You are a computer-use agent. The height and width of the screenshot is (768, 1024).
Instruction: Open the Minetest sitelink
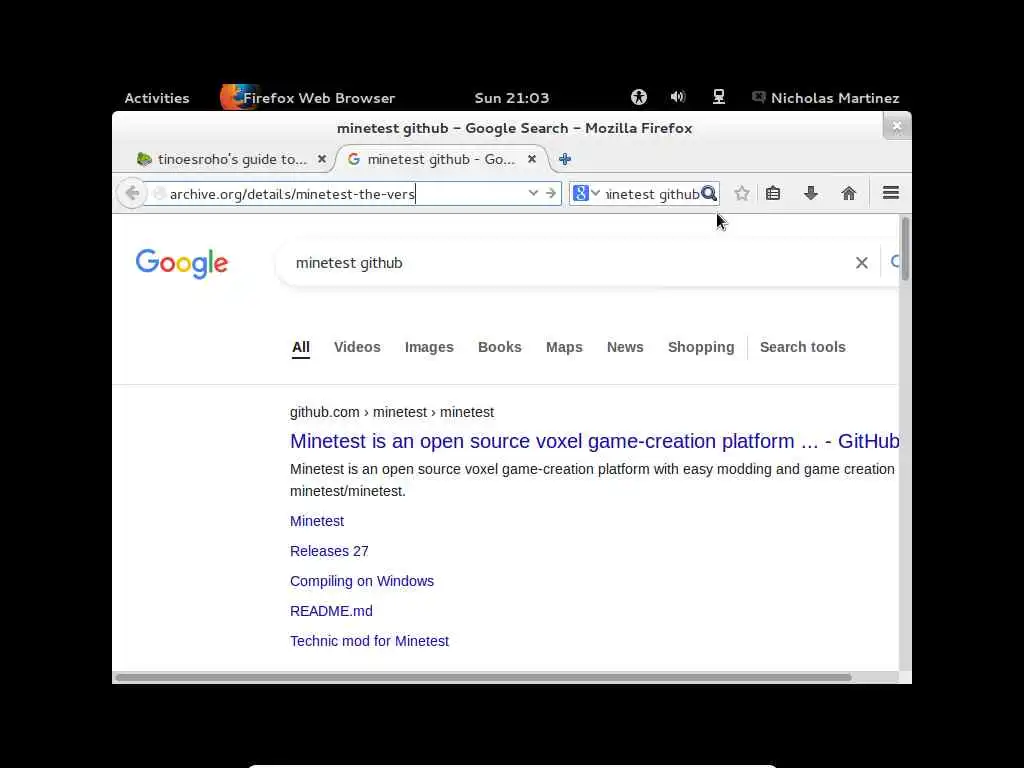click(x=317, y=521)
